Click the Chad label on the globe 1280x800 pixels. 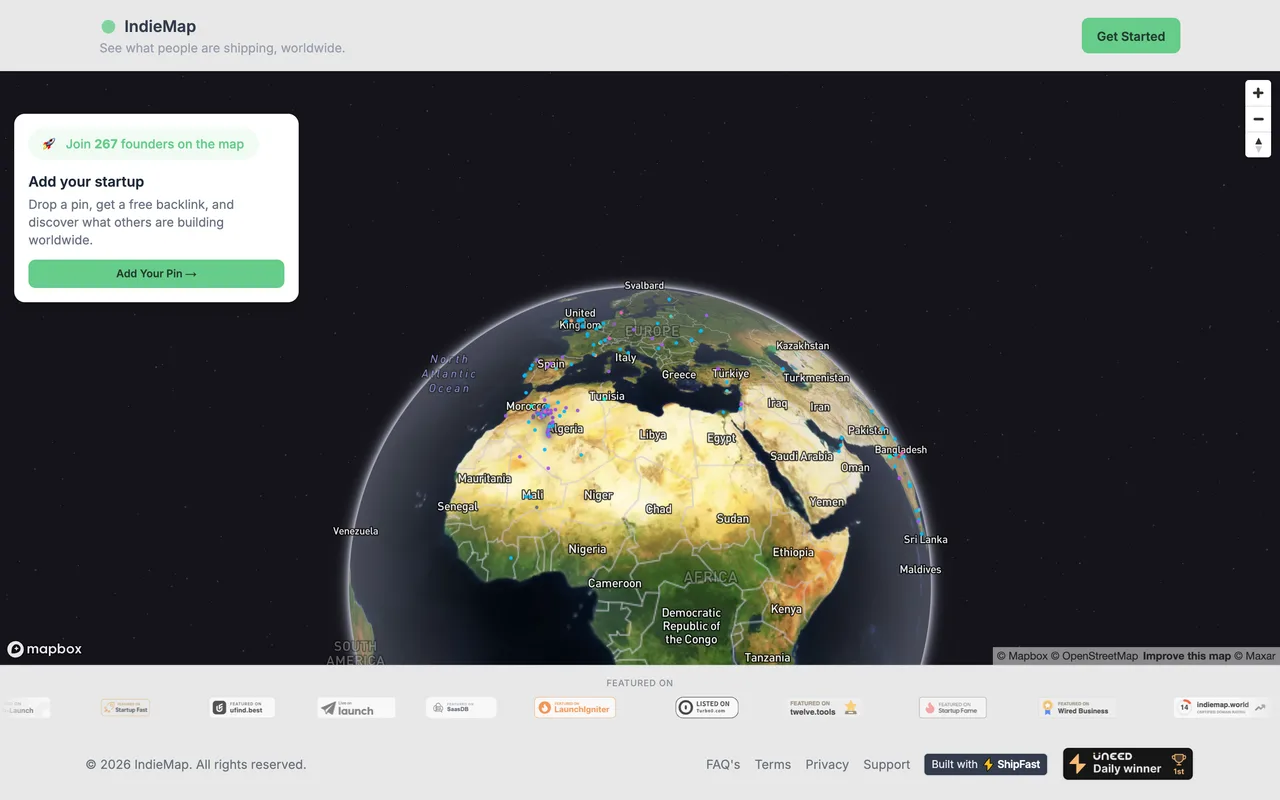point(659,509)
